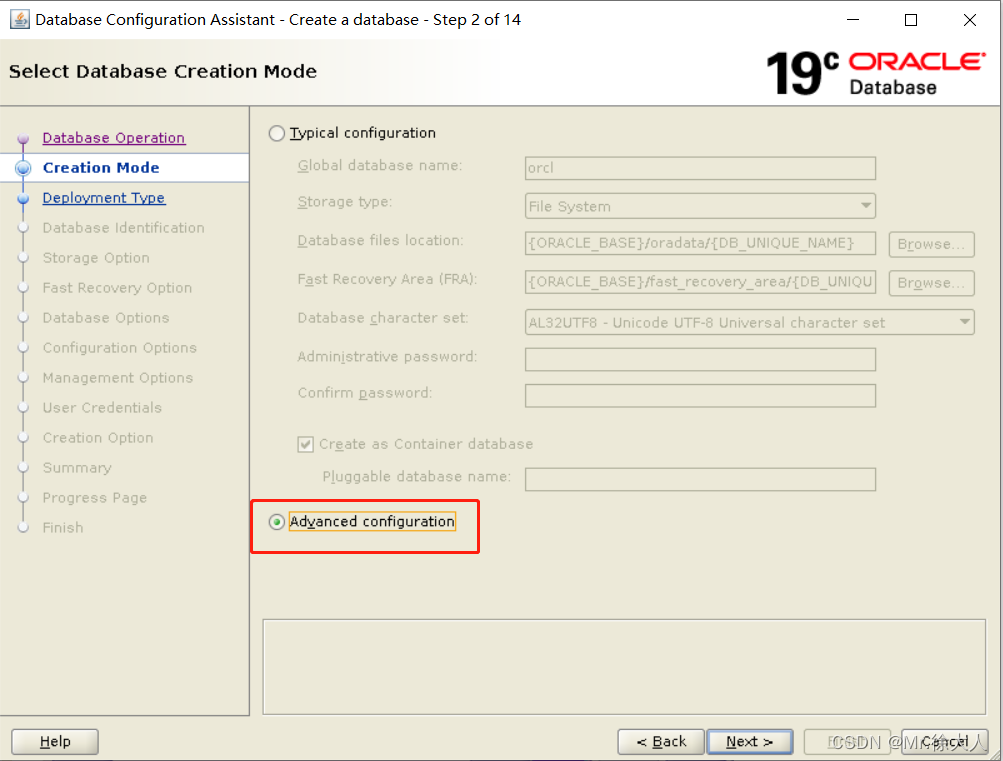Screen dimensions: 1003x761
Task: Open the Deployment Type step link
Action: 104,198
